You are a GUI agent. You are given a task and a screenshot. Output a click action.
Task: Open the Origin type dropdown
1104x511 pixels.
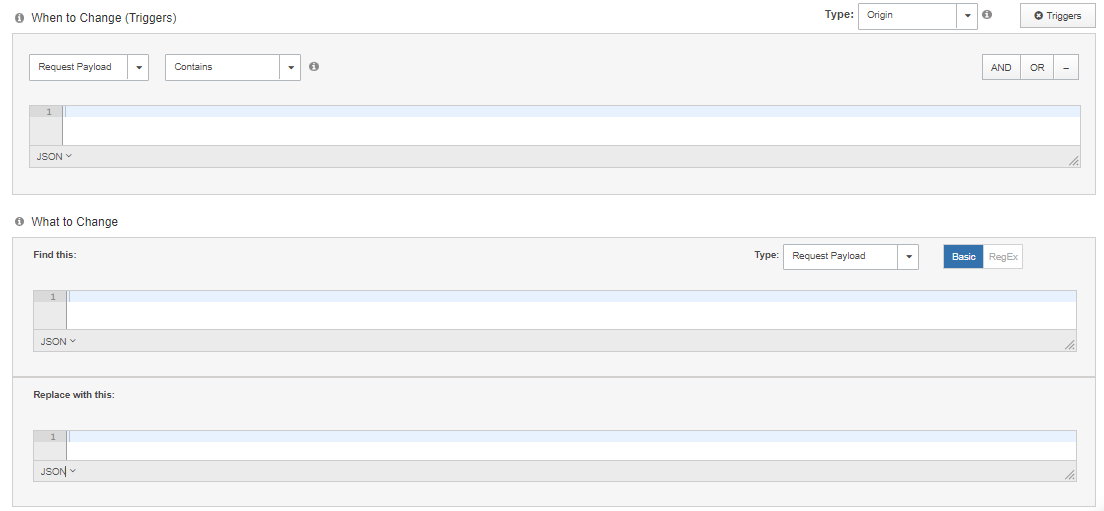coord(917,16)
